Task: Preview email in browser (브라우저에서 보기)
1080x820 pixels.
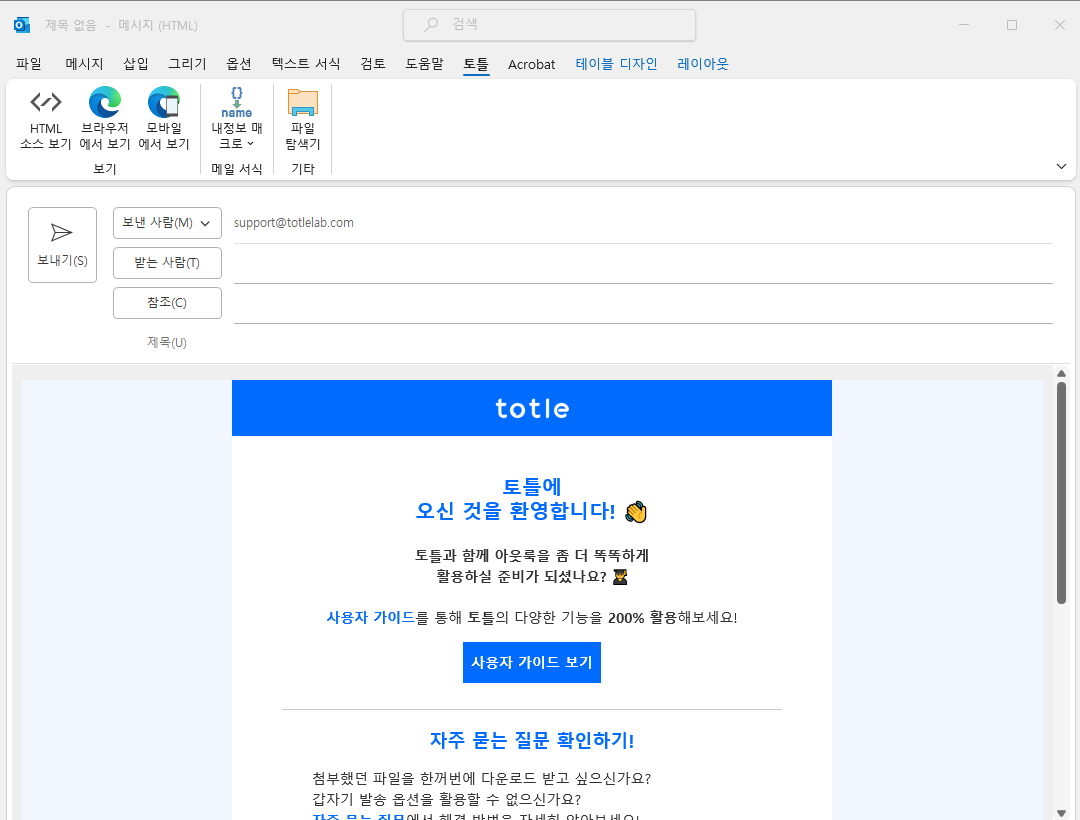Action: click(x=105, y=120)
